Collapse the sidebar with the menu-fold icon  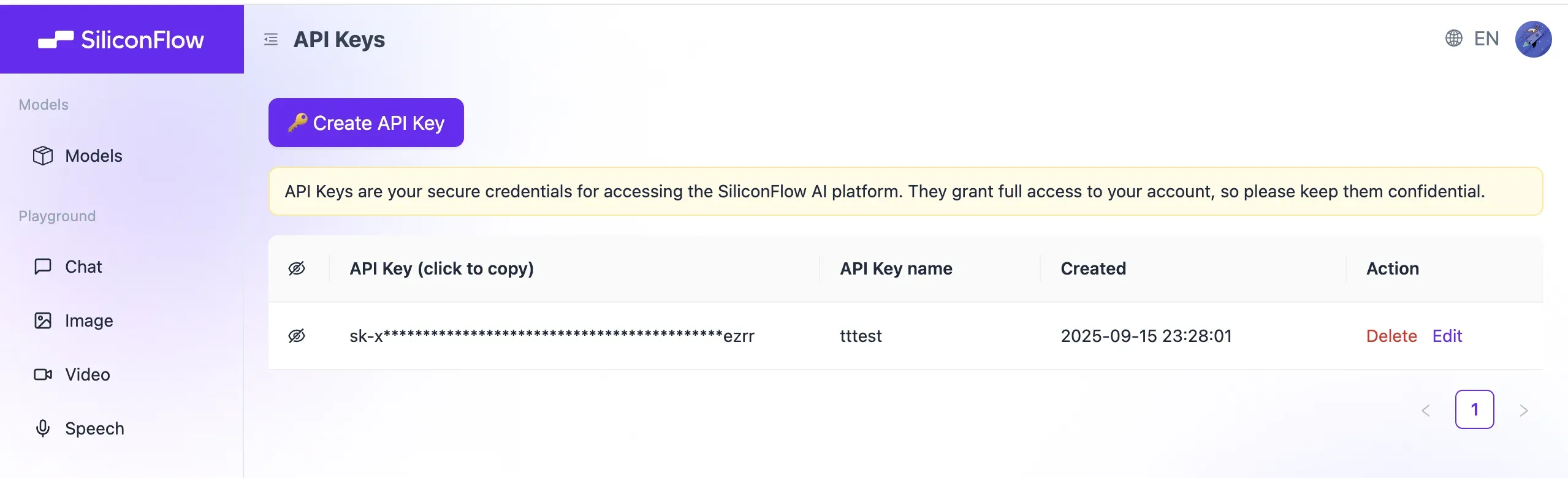click(271, 40)
